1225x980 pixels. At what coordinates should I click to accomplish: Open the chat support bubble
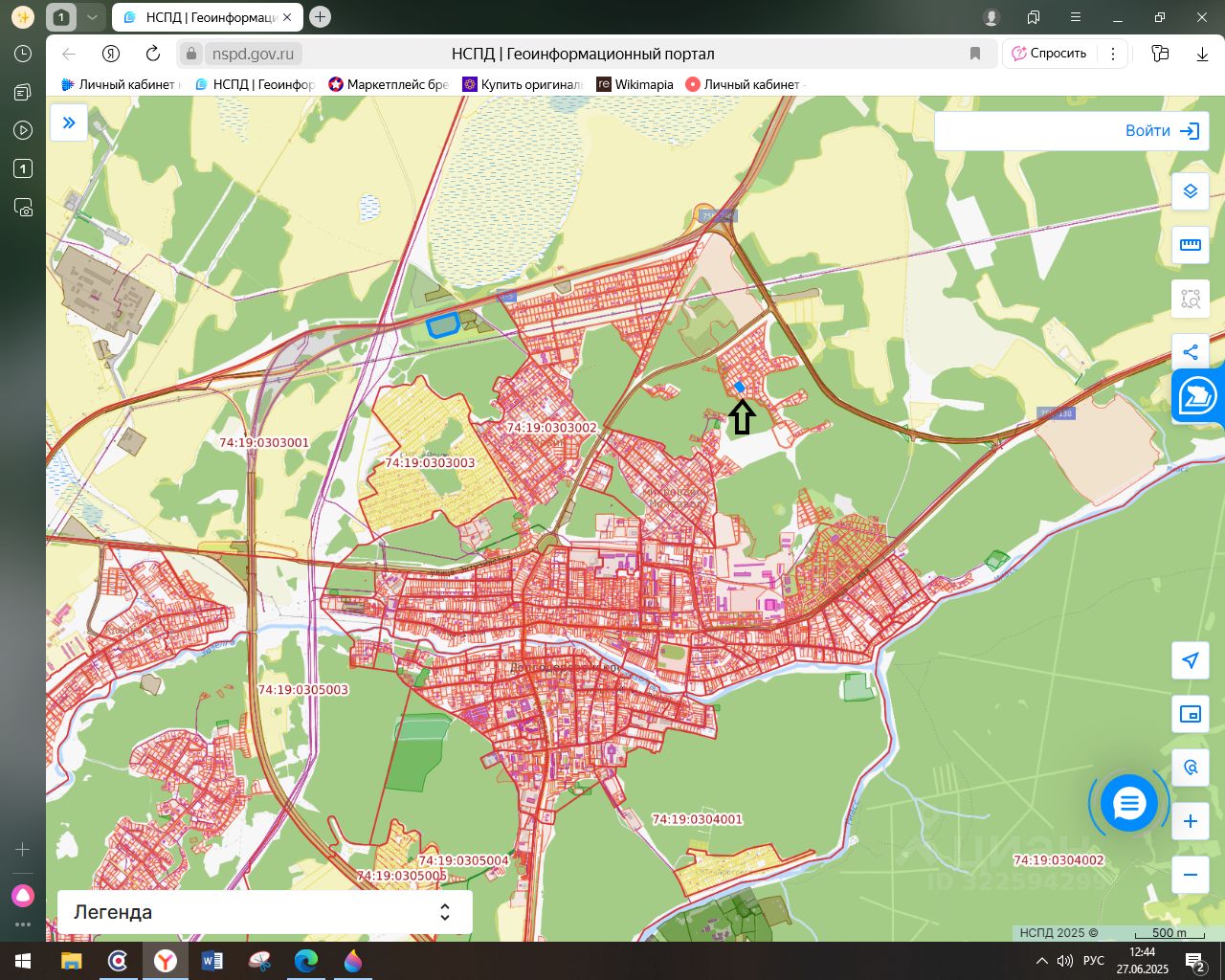click(x=1129, y=804)
